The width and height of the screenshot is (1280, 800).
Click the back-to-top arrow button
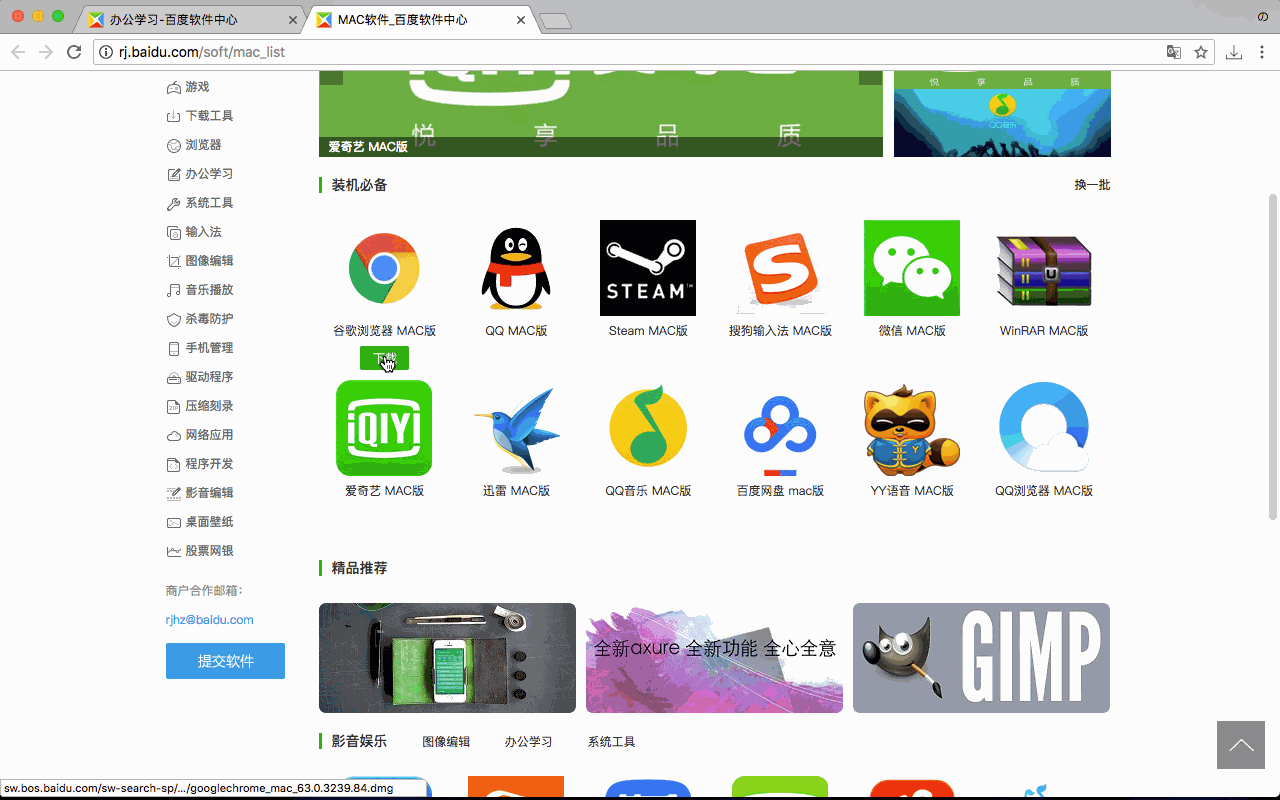1241,745
